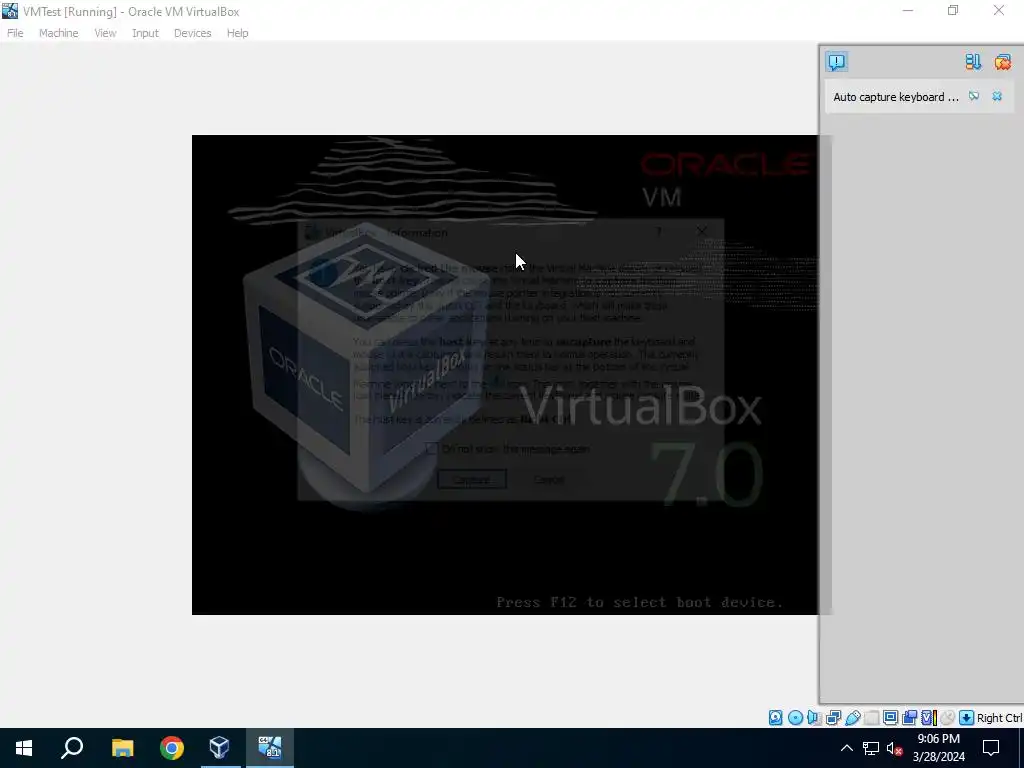Open Windows taskbar search
1024x768 pixels.
pyautogui.click(x=72, y=748)
